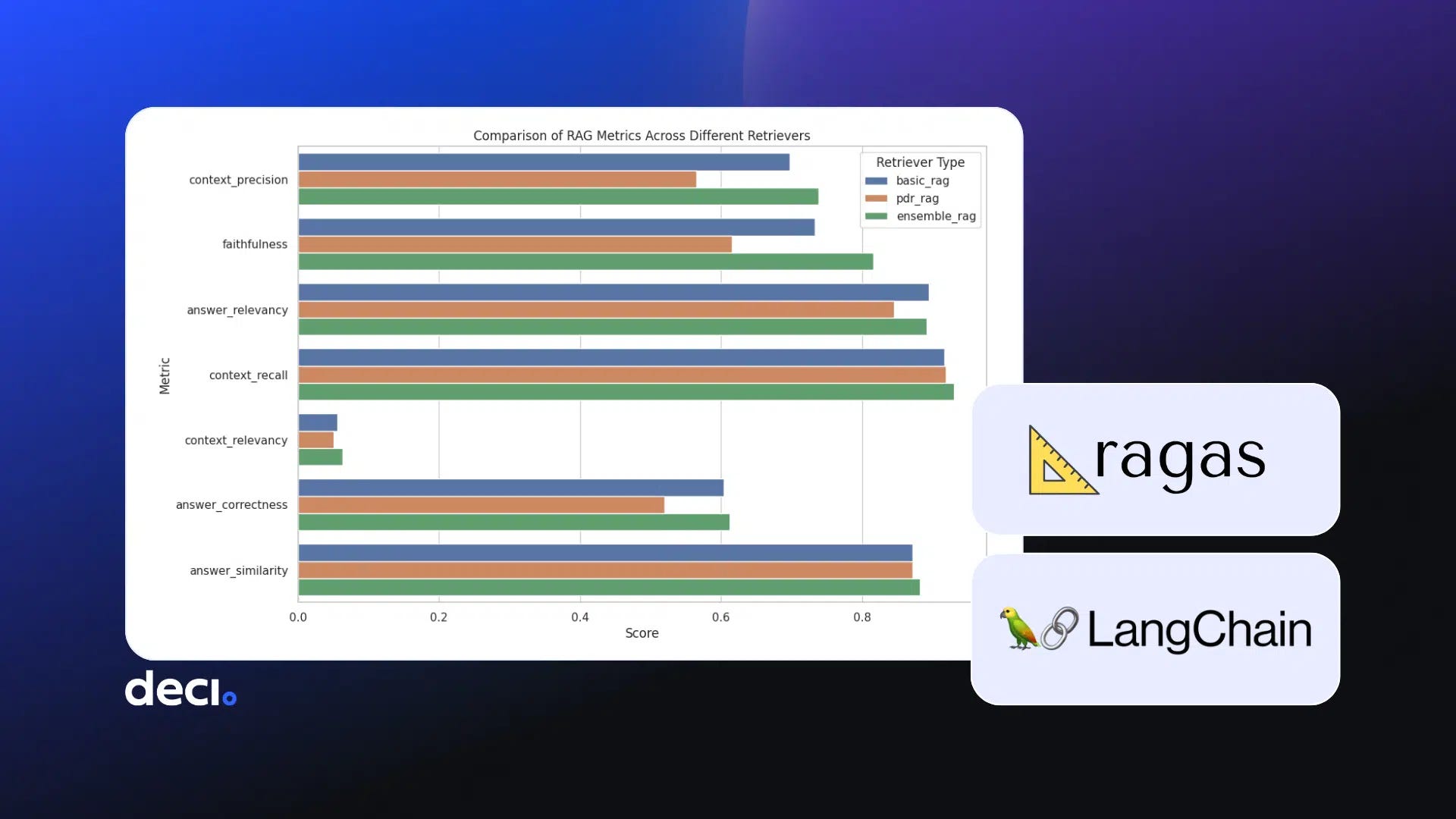Screen dimensions: 1456x819
Task: Click the context_precision axis label
Action: pos(238,180)
